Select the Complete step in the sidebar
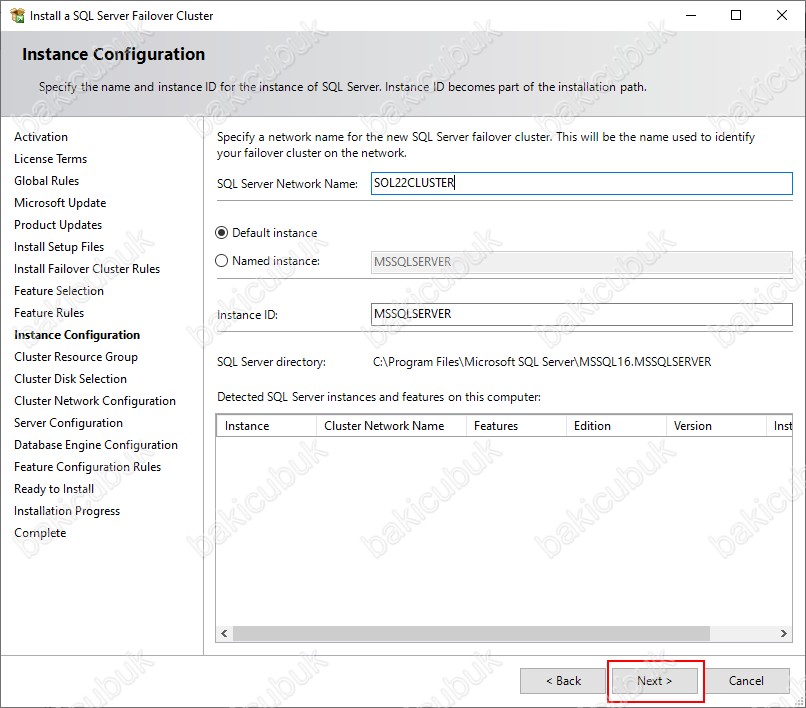The height and width of the screenshot is (708, 806). (x=40, y=533)
